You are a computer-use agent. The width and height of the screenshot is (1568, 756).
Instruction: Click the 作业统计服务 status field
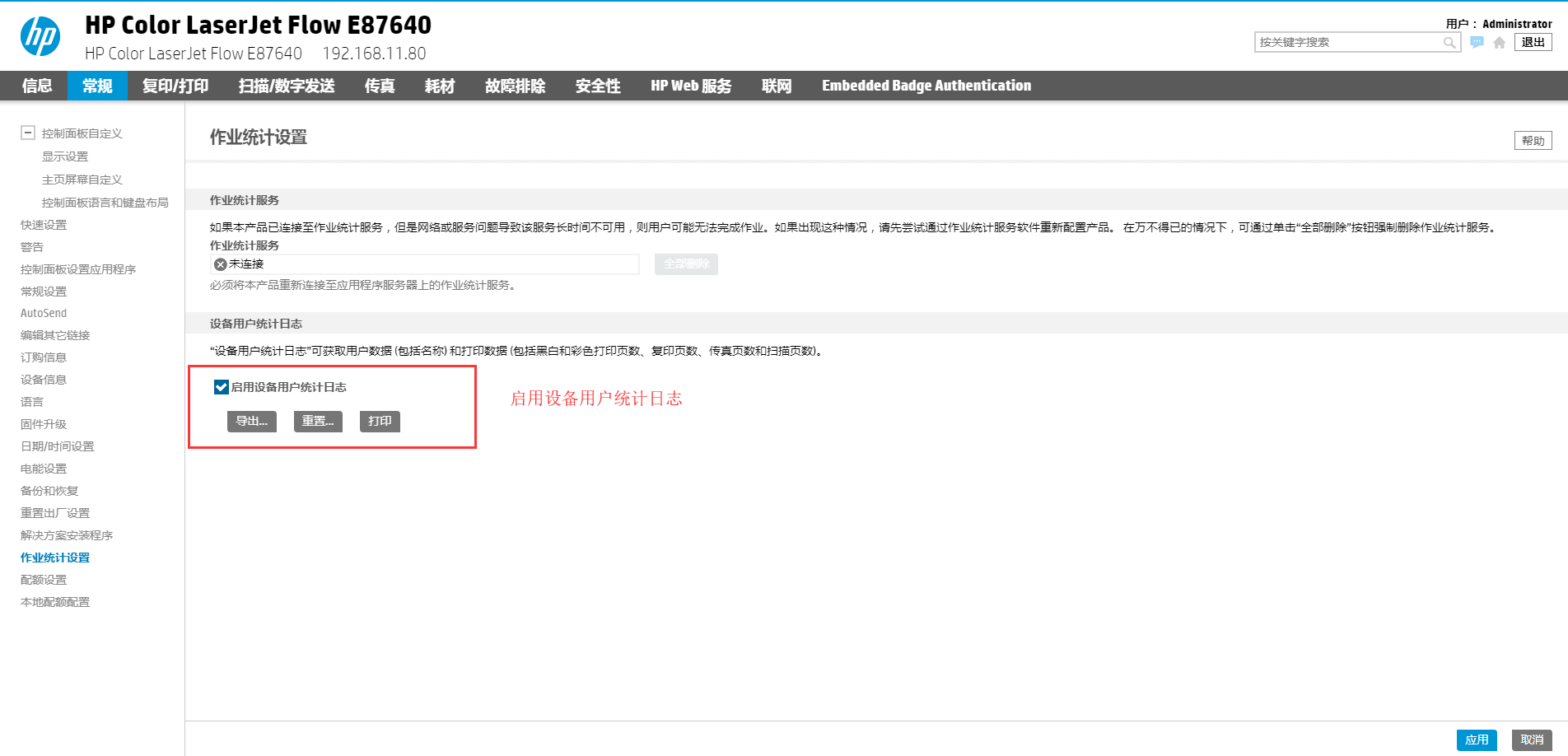pyautogui.click(x=425, y=264)
